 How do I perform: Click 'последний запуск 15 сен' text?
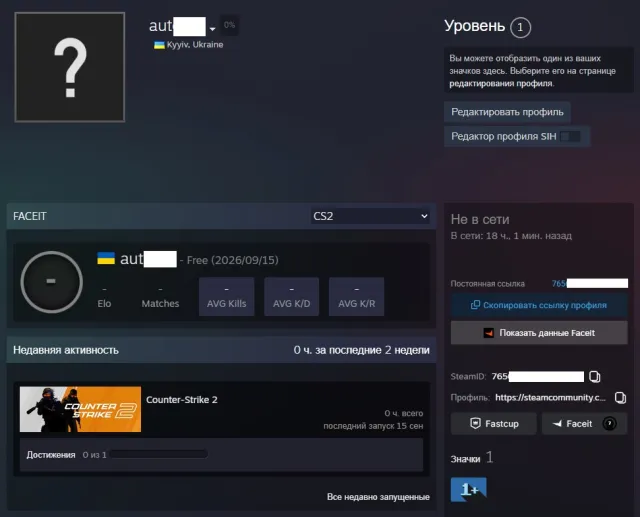click(x=373, y=426)
